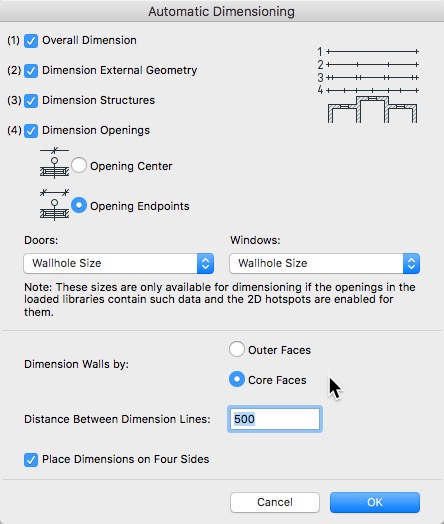Click Distance Between Dimension Lines field
The height and width of the screenshot is (524, 444).
275,419
